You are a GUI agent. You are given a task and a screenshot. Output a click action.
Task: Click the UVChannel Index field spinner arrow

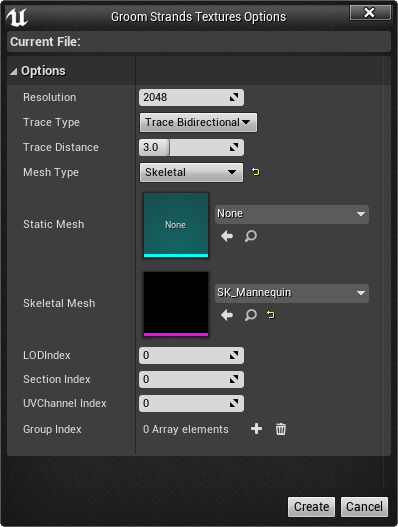234,403
